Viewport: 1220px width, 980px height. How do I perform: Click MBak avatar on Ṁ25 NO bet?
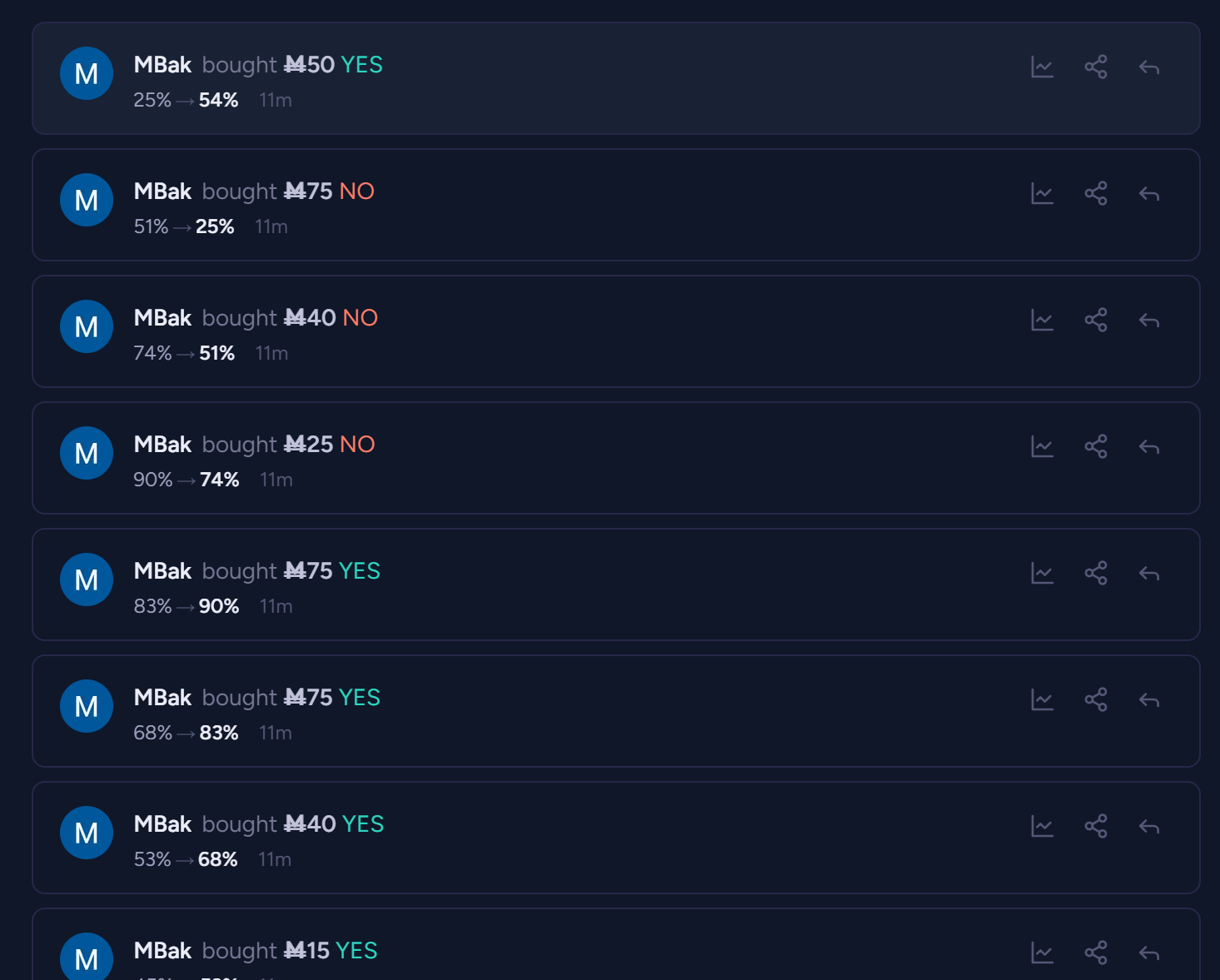87,453
